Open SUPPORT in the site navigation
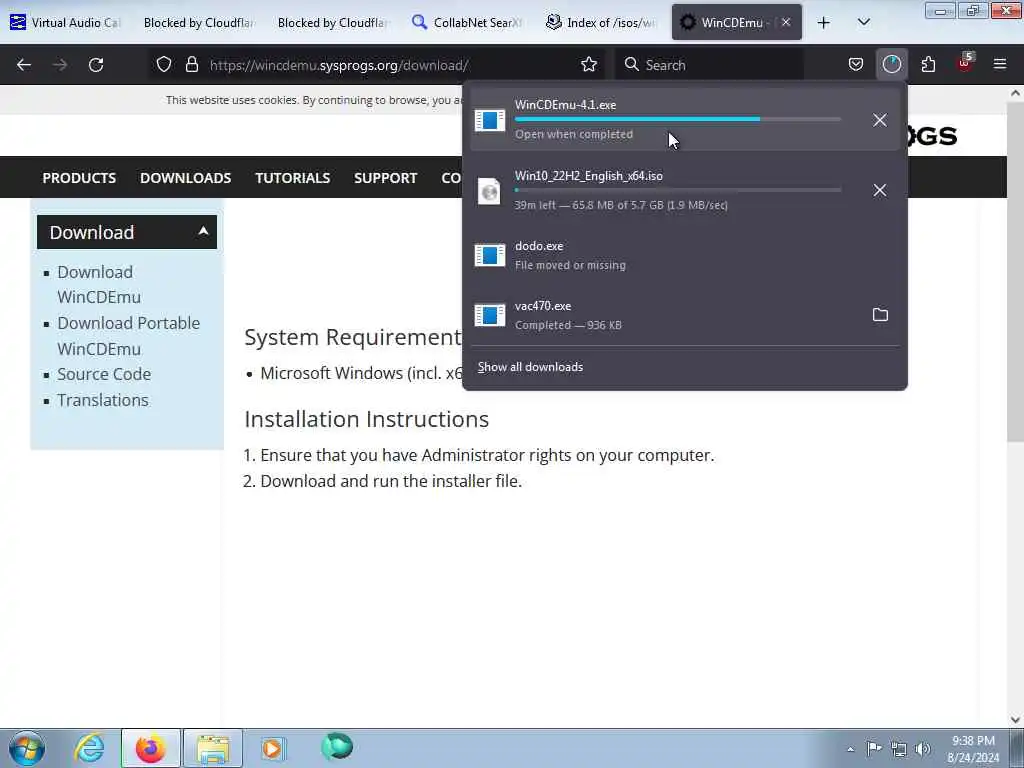This screenshot has width=1024, height=768. coord(385,178)
